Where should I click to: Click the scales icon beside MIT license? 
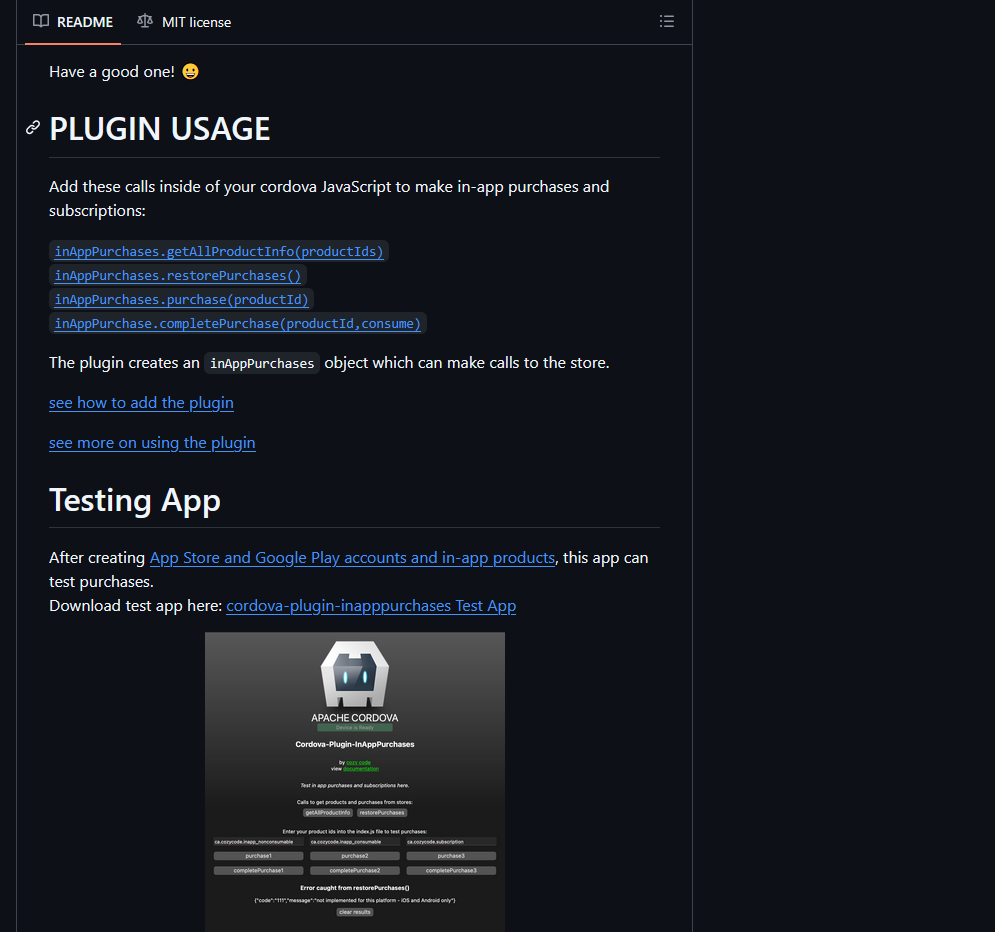145,21
